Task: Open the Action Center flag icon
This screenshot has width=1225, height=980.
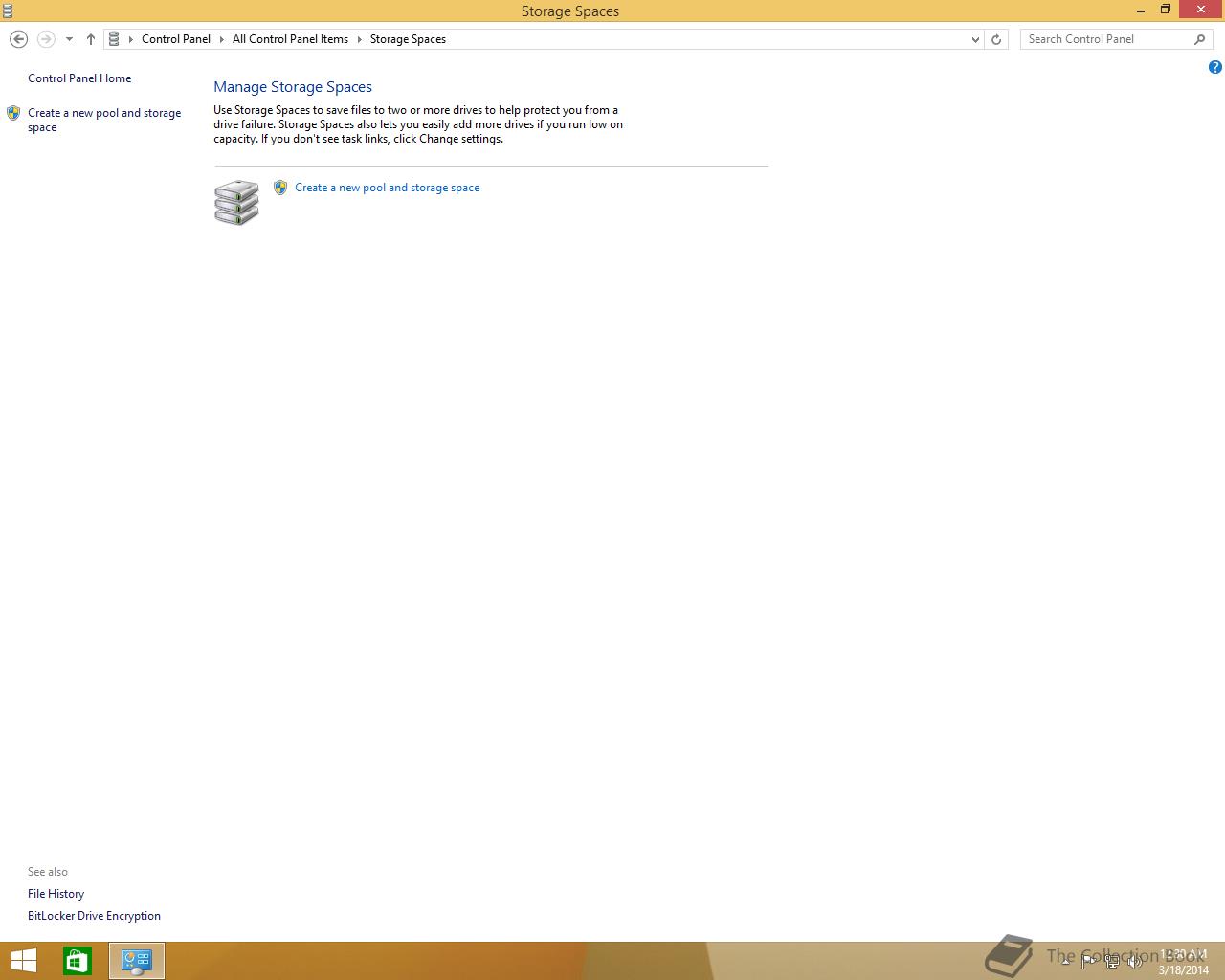Action: coord(1088,961)
